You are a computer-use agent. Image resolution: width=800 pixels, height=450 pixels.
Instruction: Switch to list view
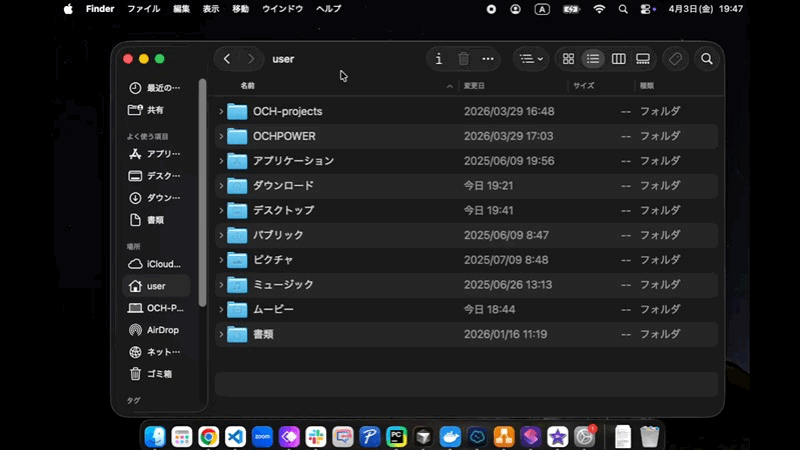tap(593, 59)
